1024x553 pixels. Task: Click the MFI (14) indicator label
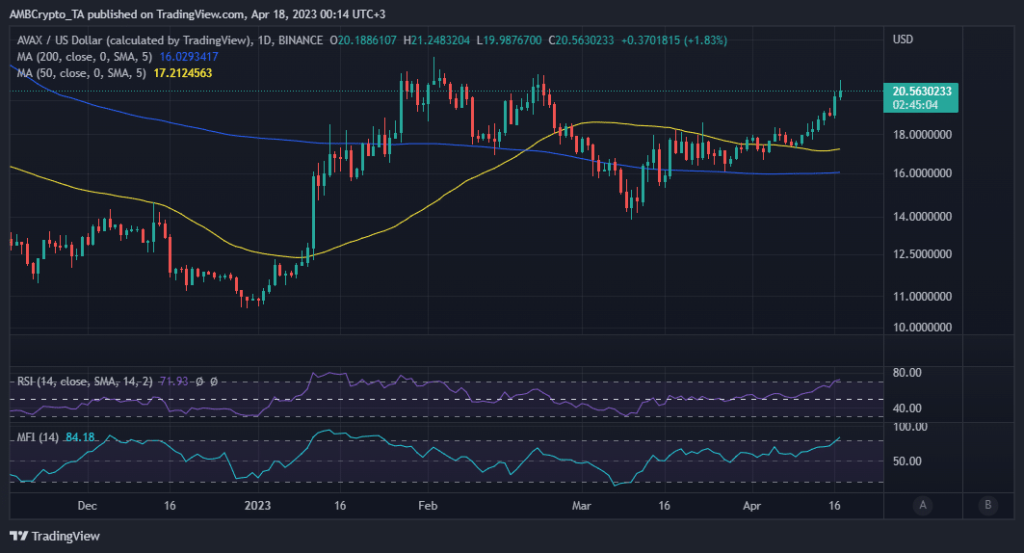pyautogui.click(x=37, y=436)
